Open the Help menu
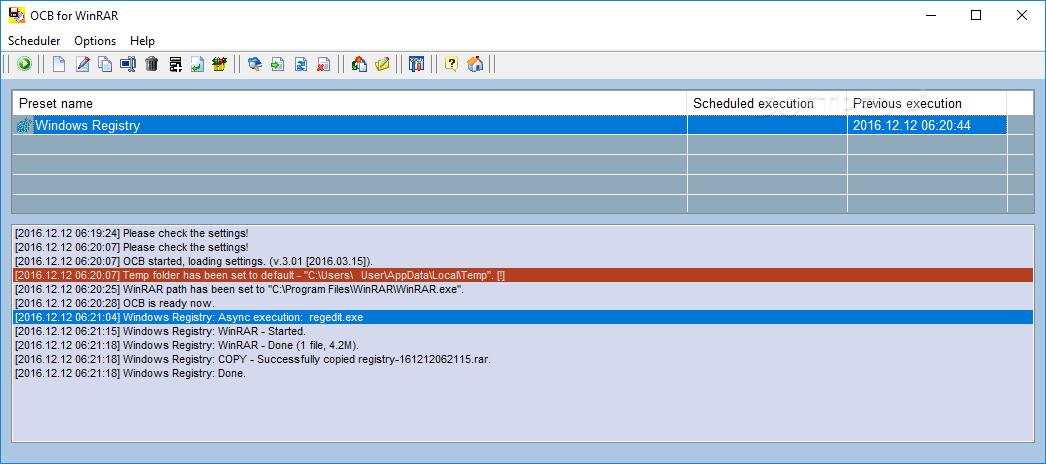1046x464 pixels. [142, 41]
